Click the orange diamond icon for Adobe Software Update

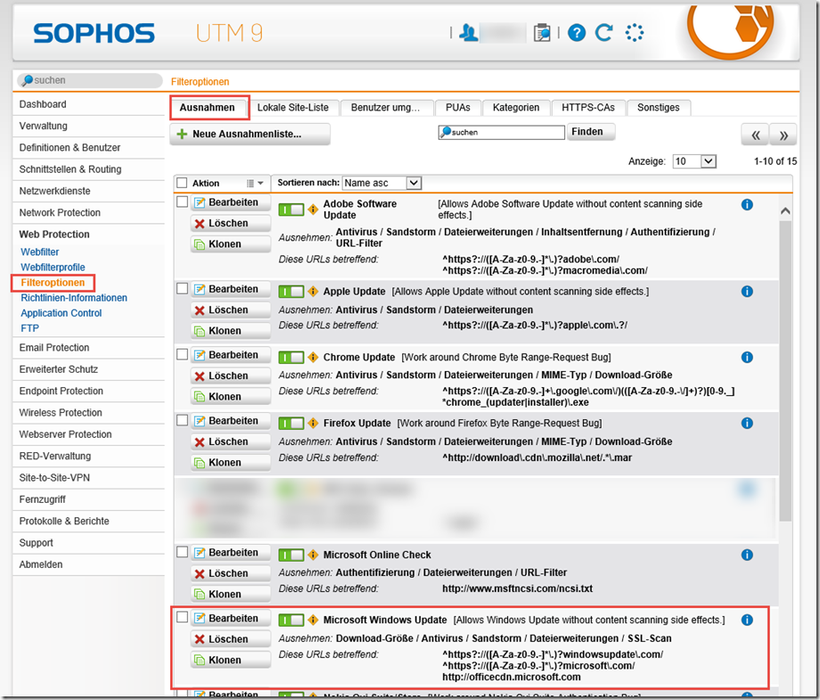pos(313,210)
